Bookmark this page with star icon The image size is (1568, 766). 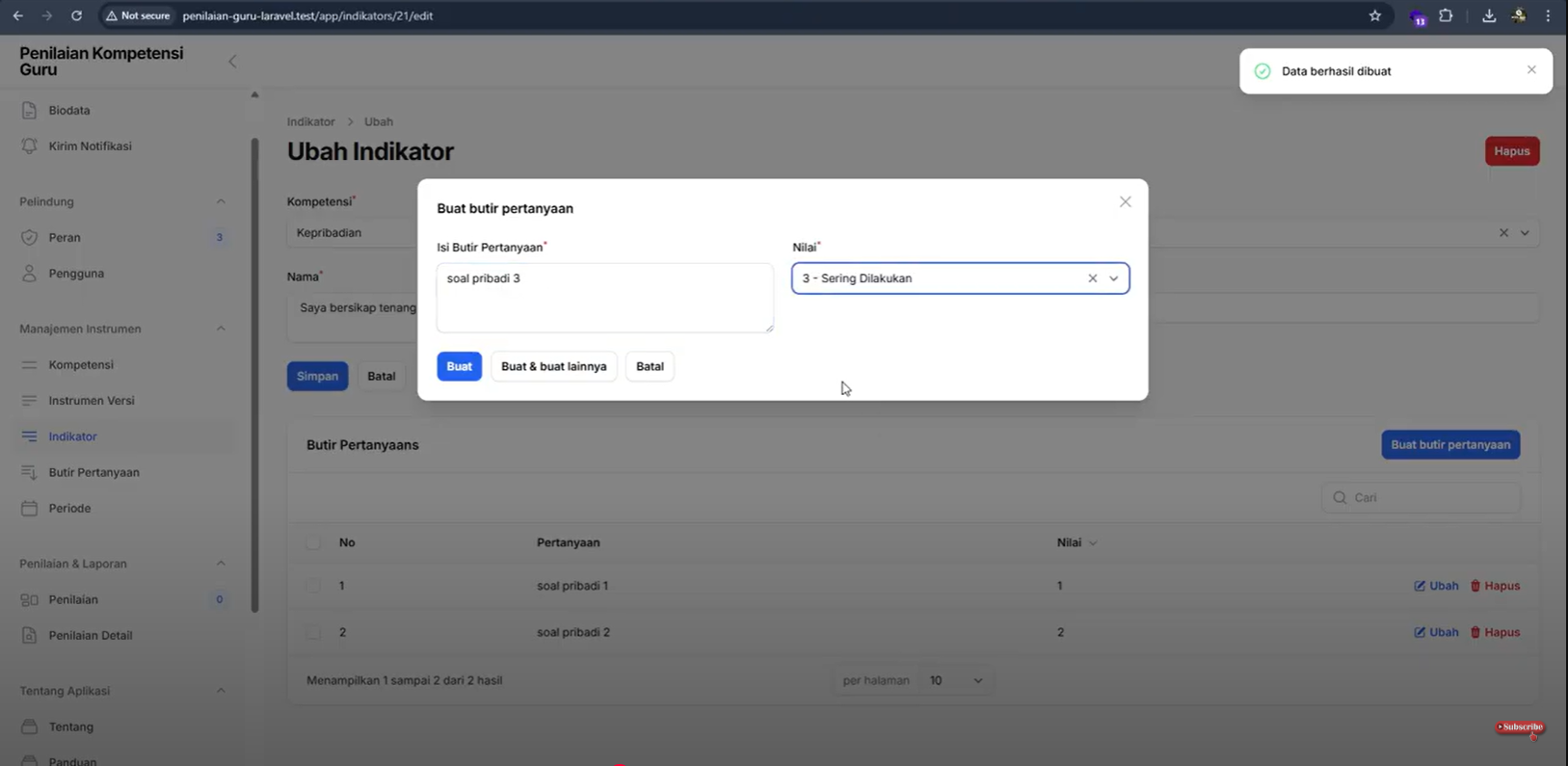click(1374, 15)
